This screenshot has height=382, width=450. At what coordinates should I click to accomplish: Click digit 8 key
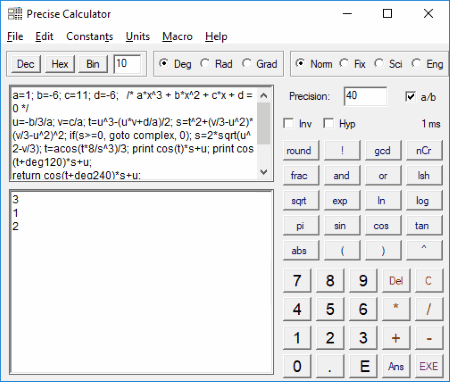click(x=330, y=281)
